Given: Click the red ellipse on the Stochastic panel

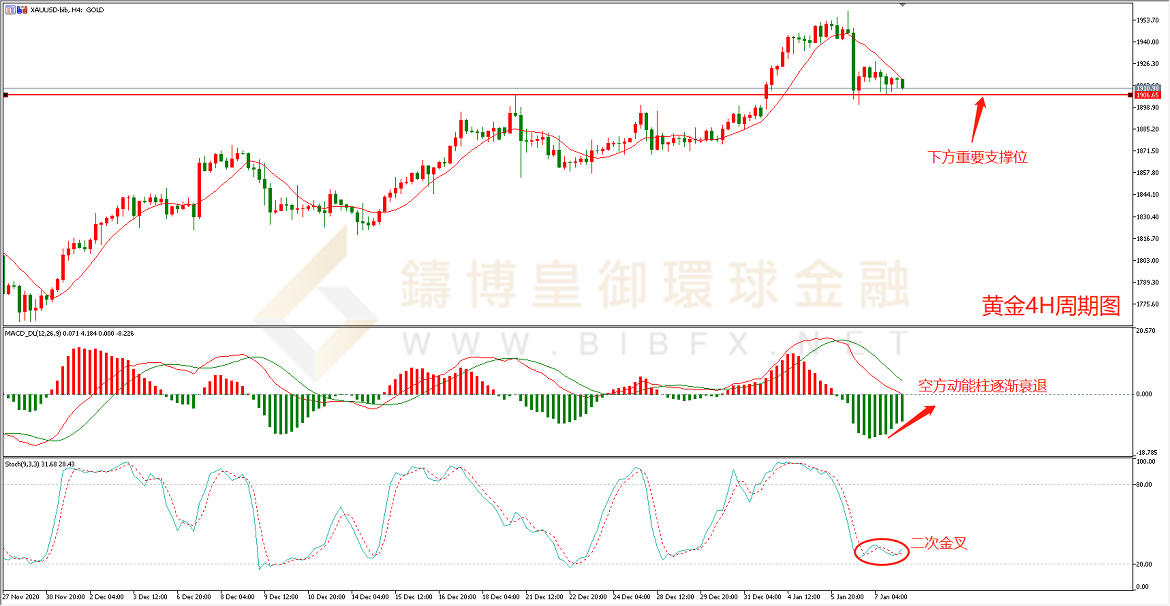Looking at the screenshot, I should click(882, 550).
